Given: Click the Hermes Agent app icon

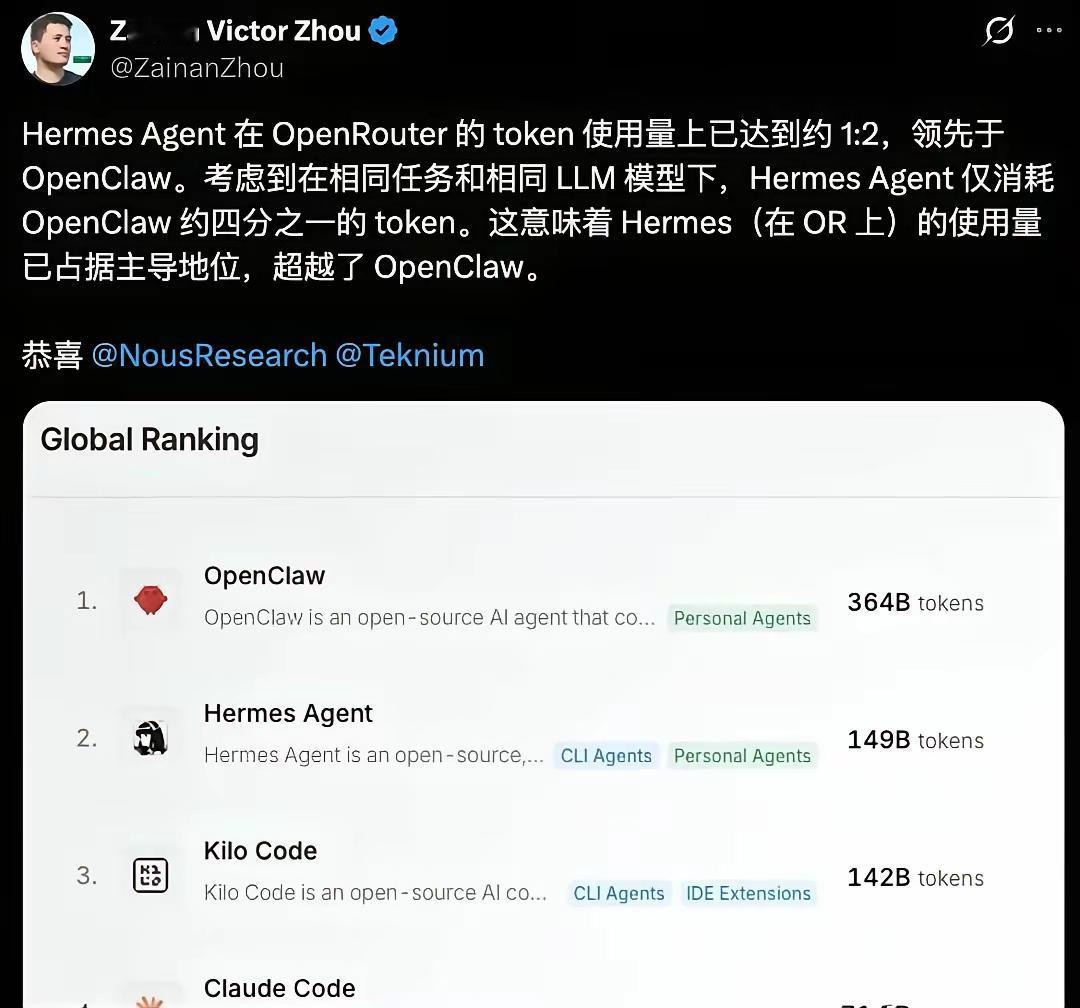Looking at the screenshot, I should [151, 738].
